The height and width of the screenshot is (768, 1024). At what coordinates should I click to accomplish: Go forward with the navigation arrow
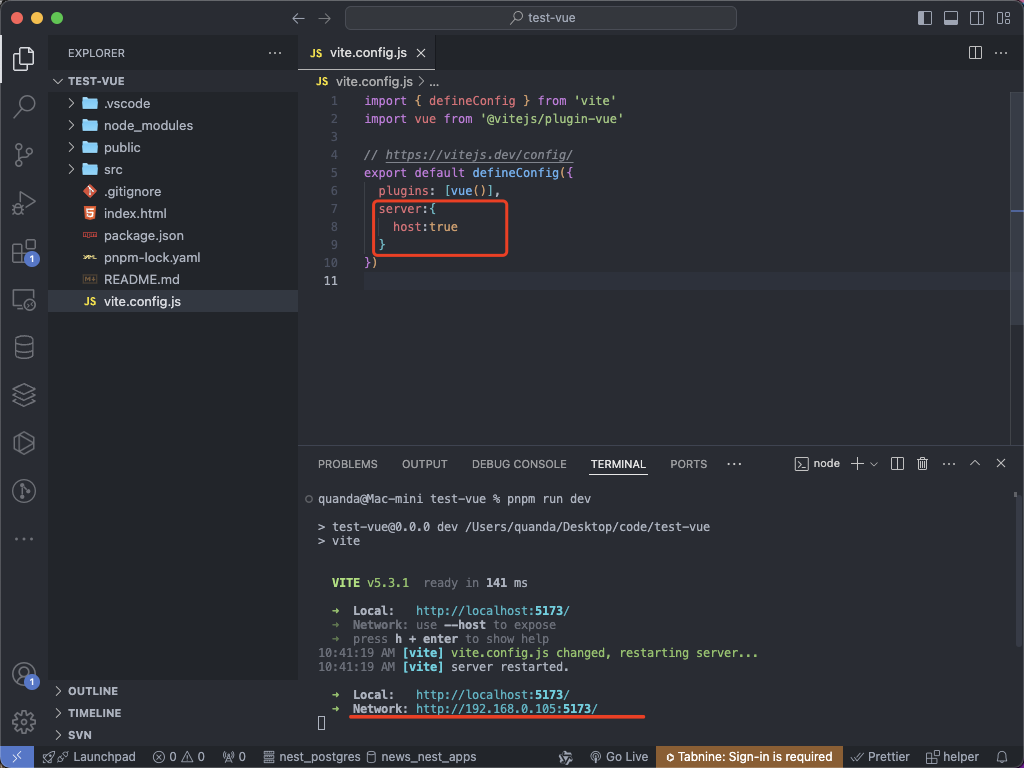325,18
